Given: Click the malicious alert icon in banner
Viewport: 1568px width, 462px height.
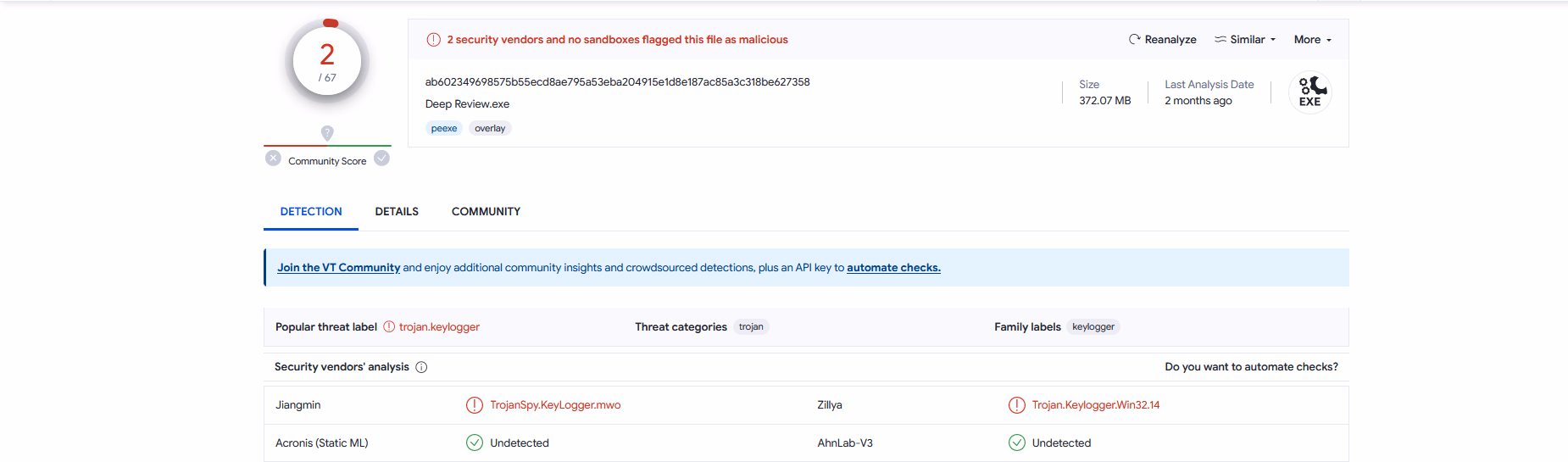Looking at the screenshot, I should 433,40.
